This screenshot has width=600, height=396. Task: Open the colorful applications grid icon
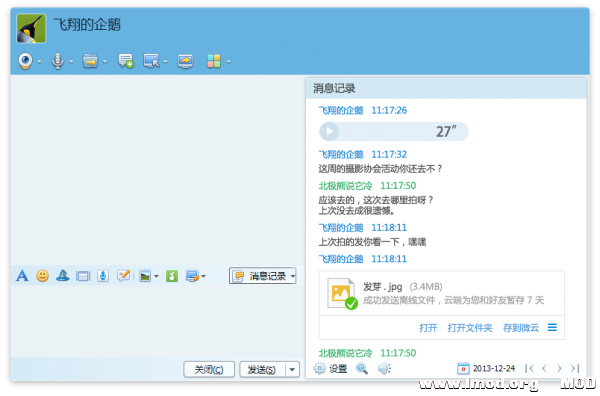click(214, 61)
